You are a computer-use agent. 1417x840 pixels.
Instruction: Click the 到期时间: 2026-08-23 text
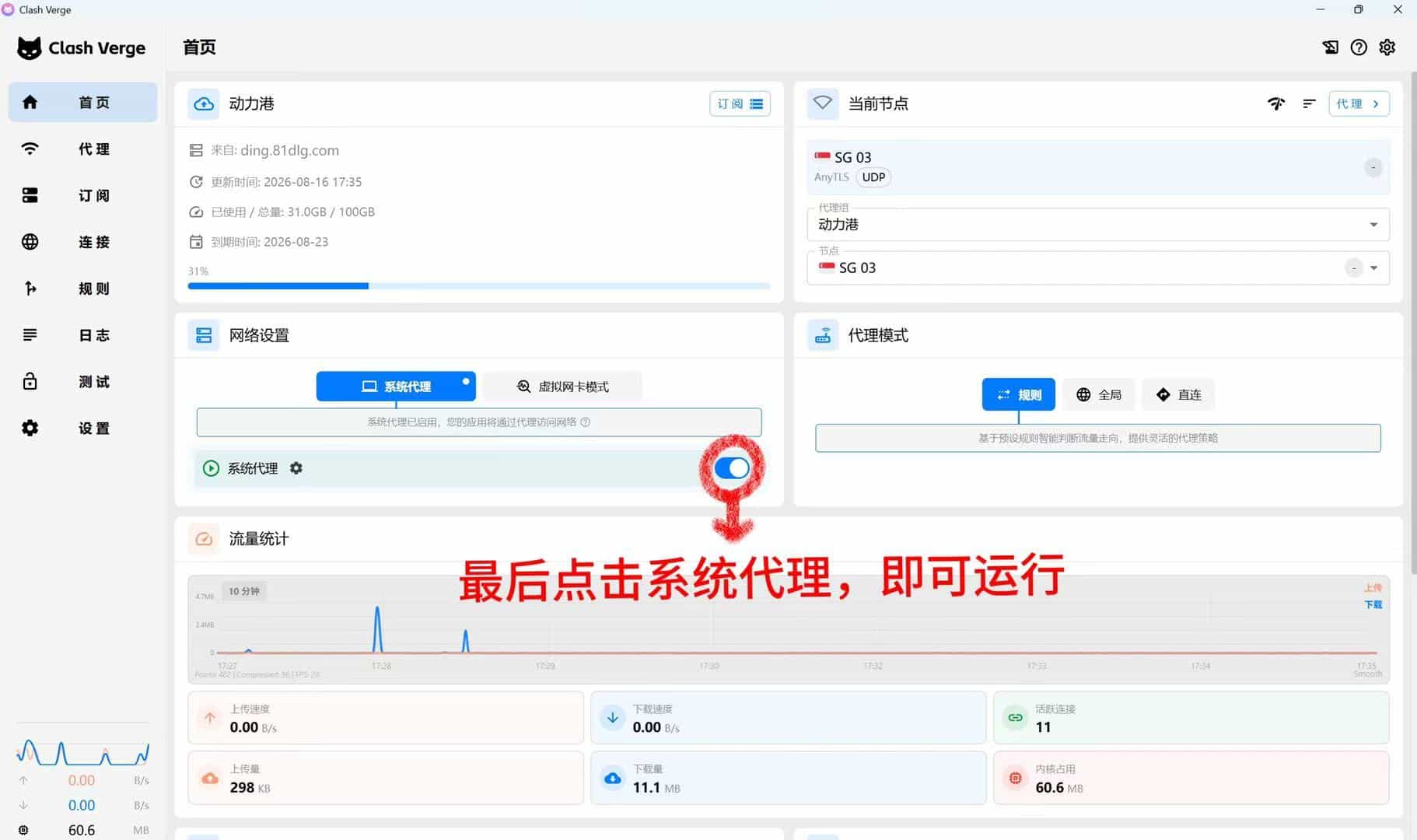point(270,242)
